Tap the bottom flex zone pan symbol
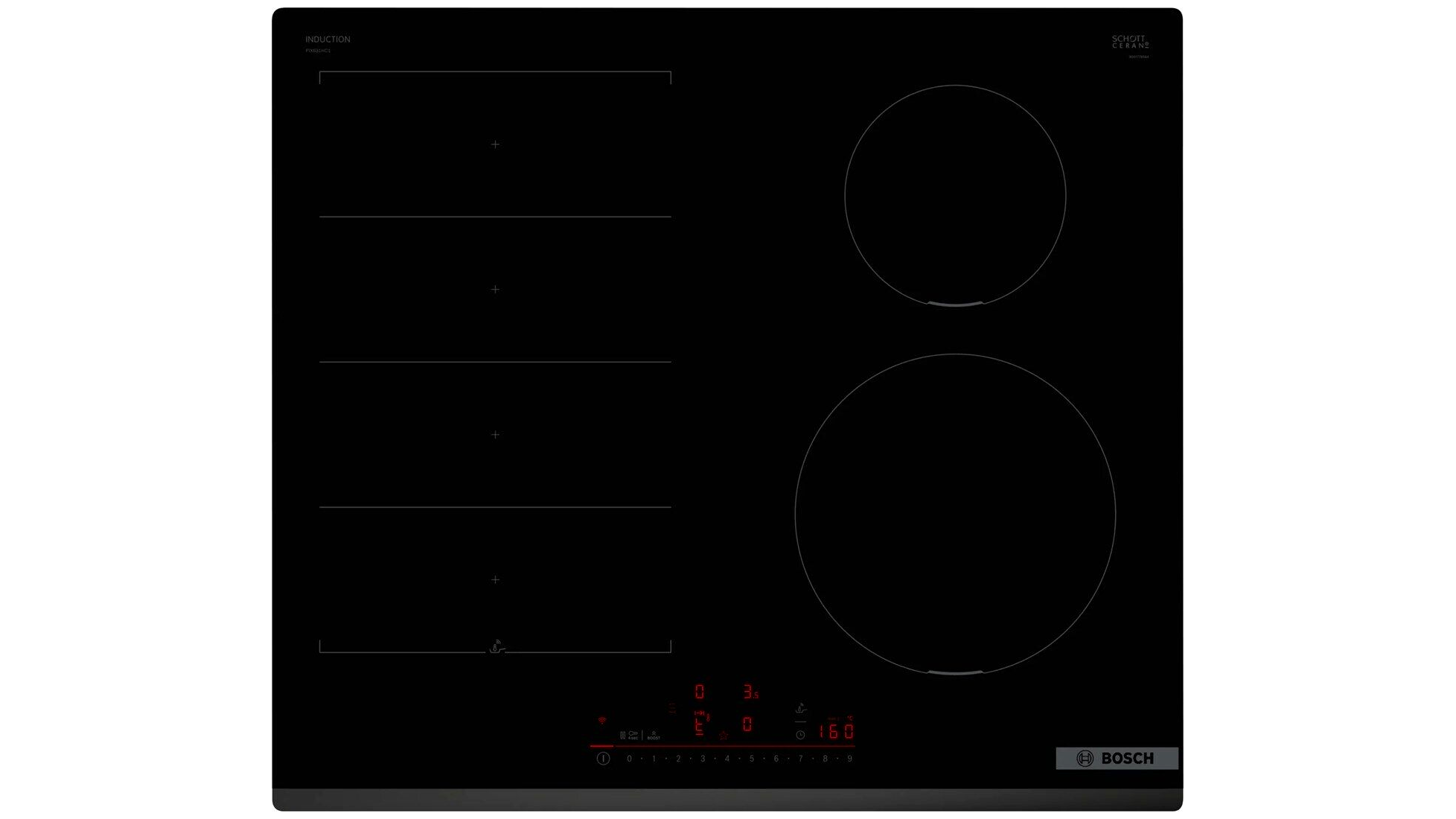This screenshot has width=1456, height=819. 496,646
